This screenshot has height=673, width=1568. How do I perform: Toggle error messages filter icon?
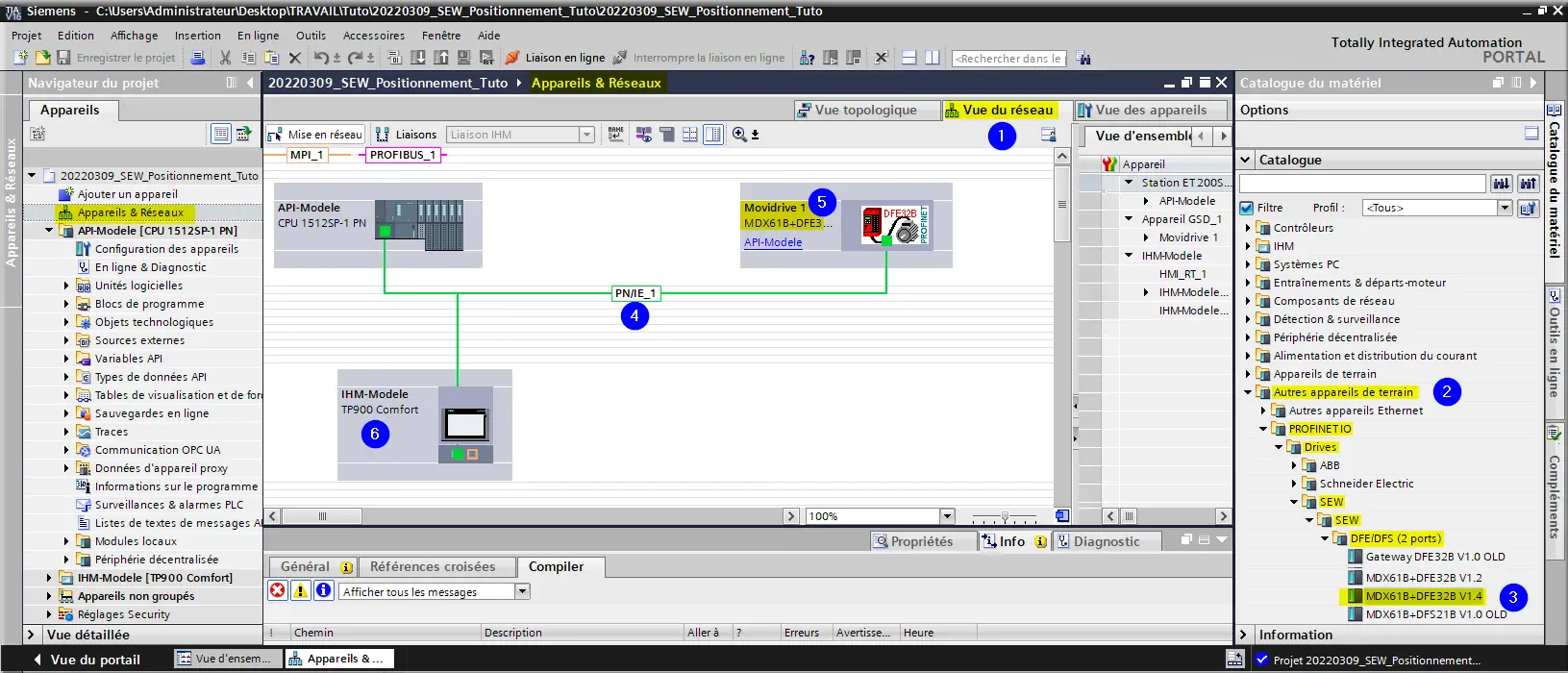click(278, 590)
